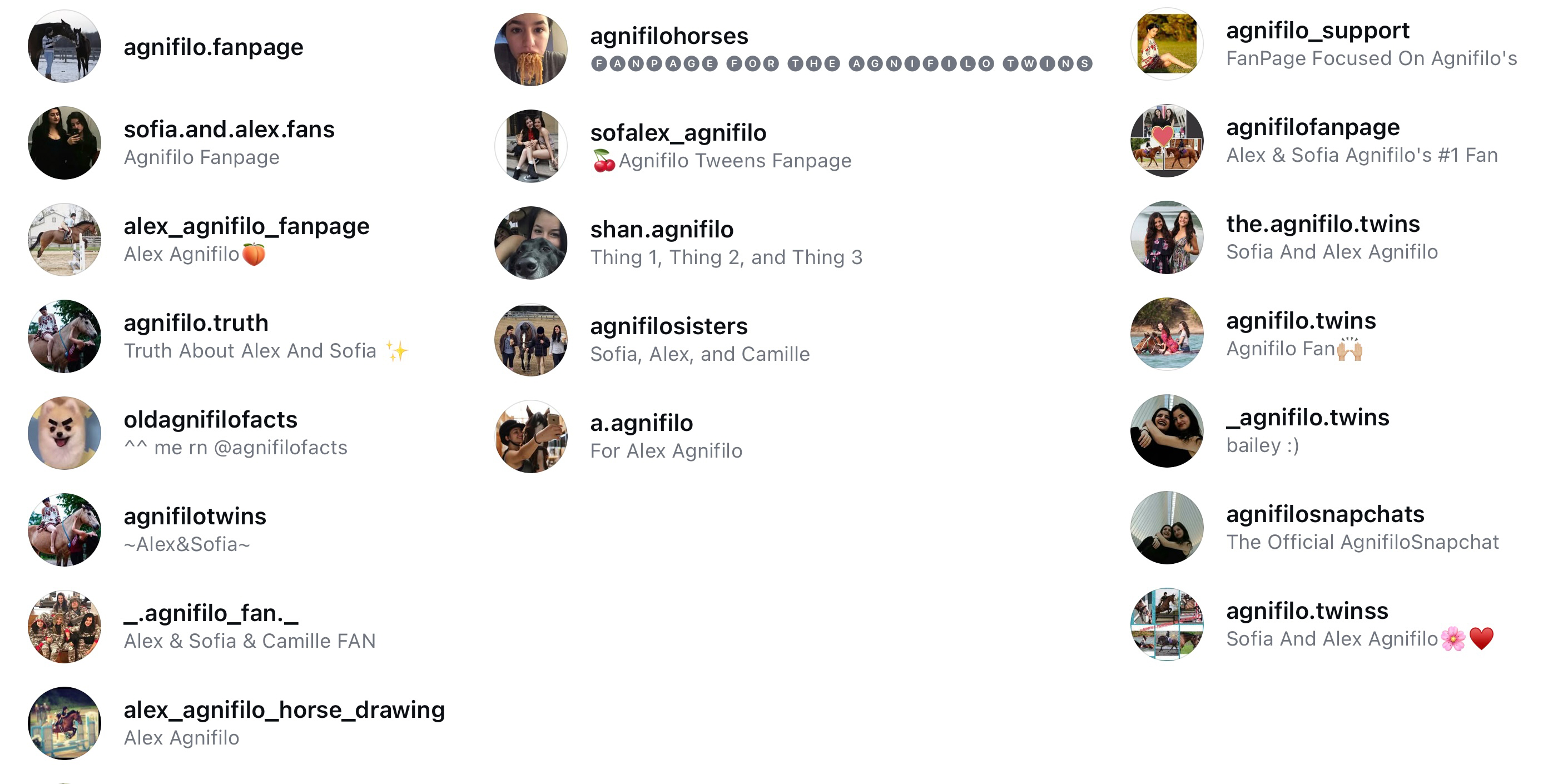1548x784 pixels.
Task: Open the agnifilo_support username link
Action: tap(1317, 30)
